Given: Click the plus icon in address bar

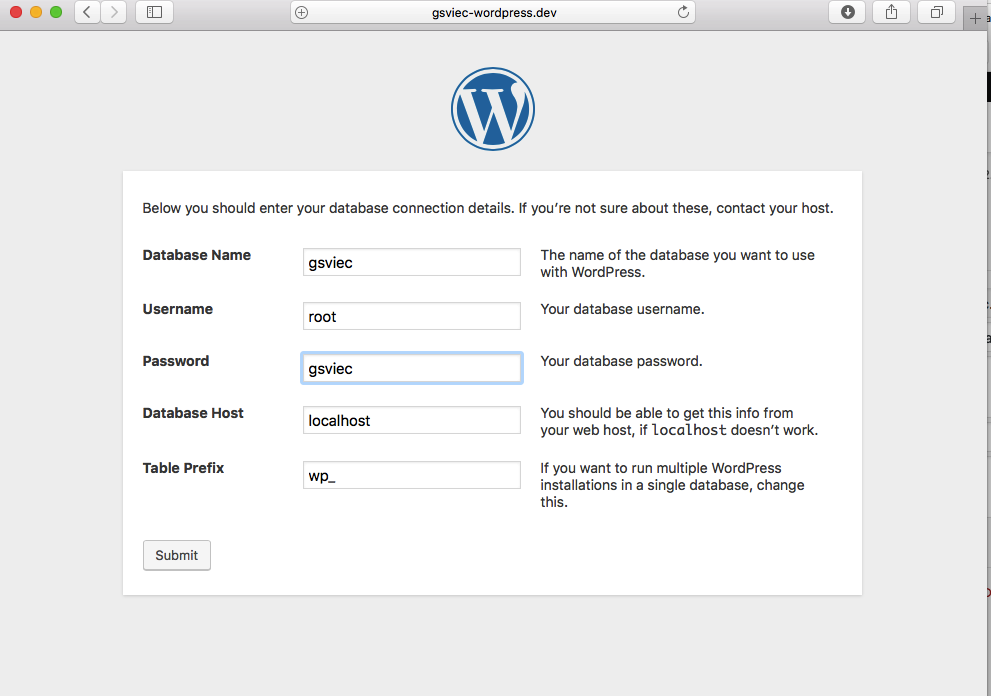Looking at the screenshot, I should (x=301, y=13).
